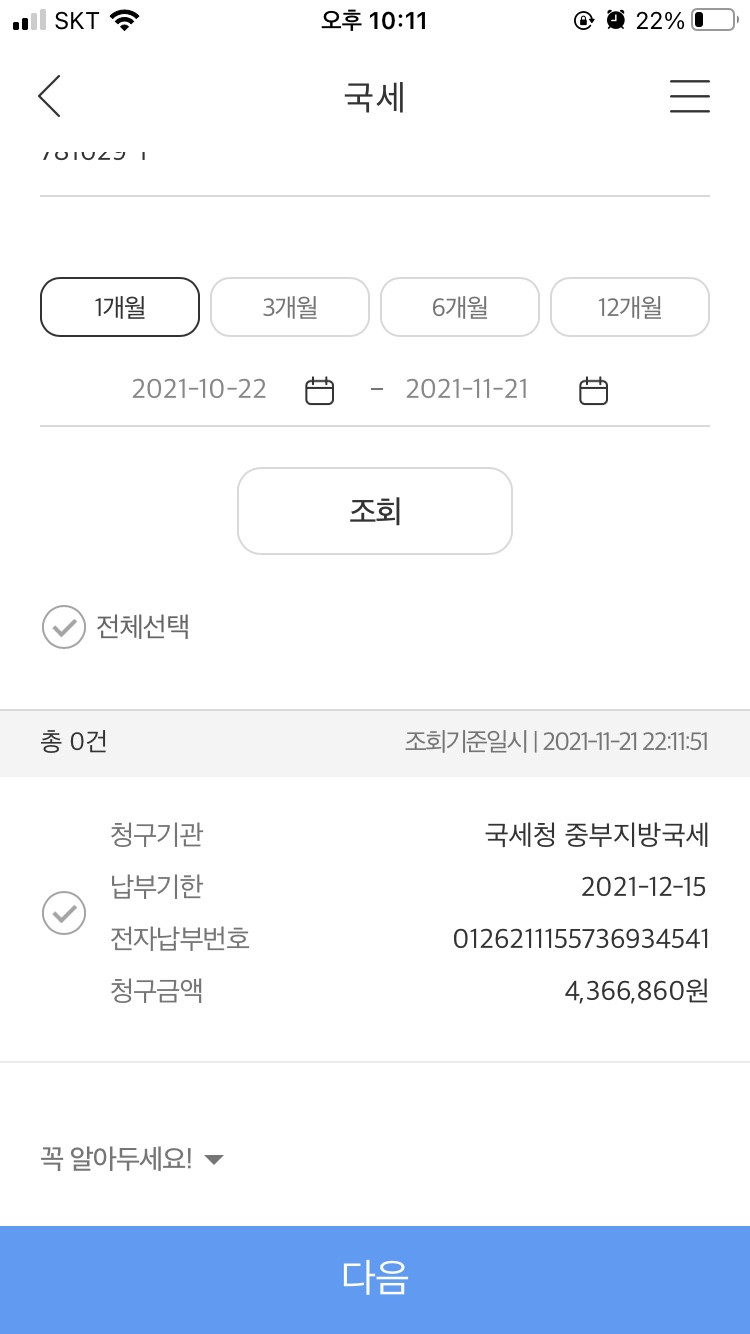Tap the rotation lock status icon
750x1334 pixels.
[x=584, y=20]
